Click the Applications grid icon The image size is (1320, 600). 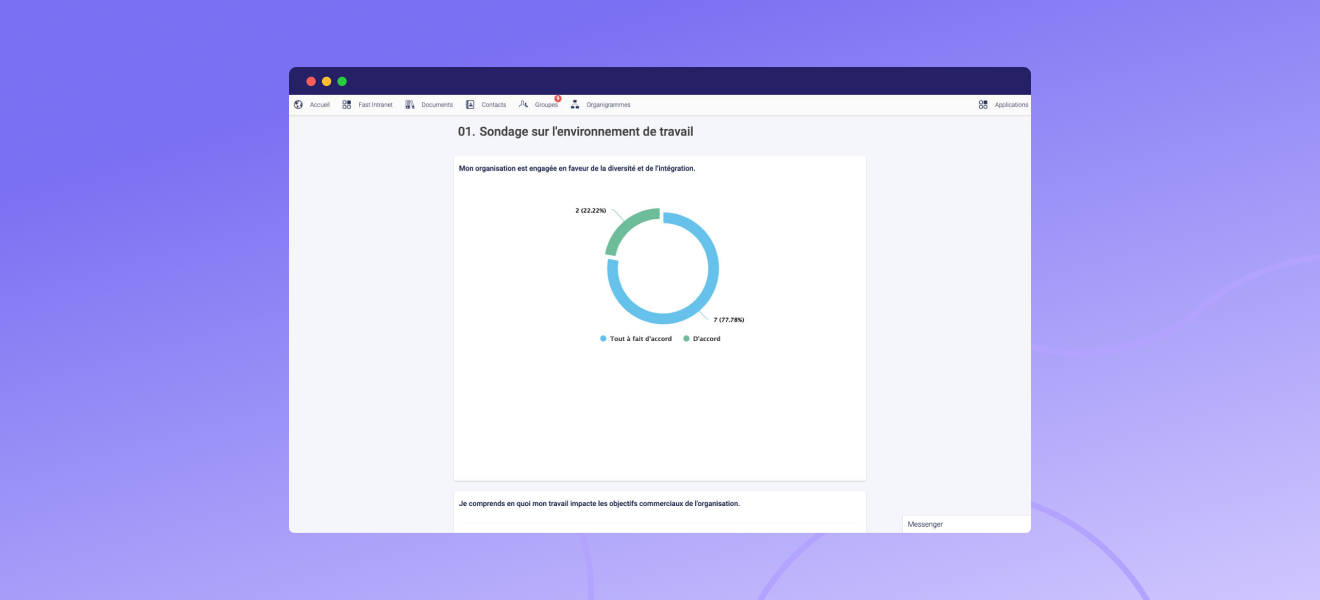tap(983, 105)
